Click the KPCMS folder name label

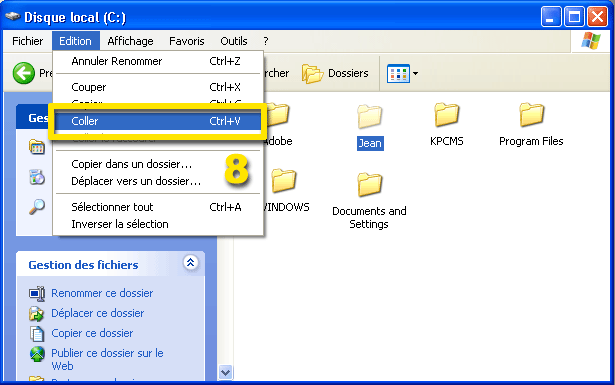[447, 141]
